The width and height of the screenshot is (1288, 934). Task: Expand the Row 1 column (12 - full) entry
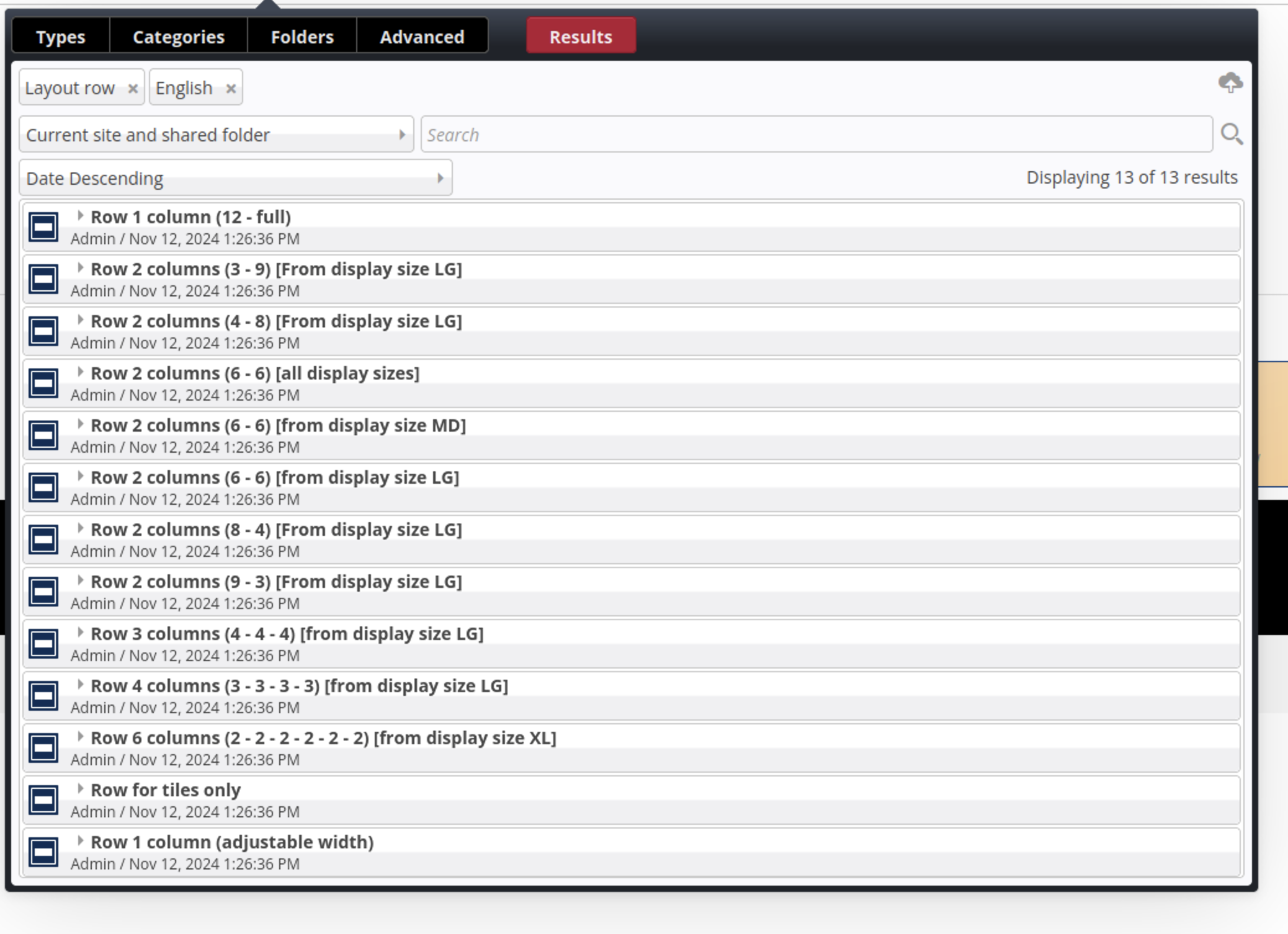tap(81, 216)
